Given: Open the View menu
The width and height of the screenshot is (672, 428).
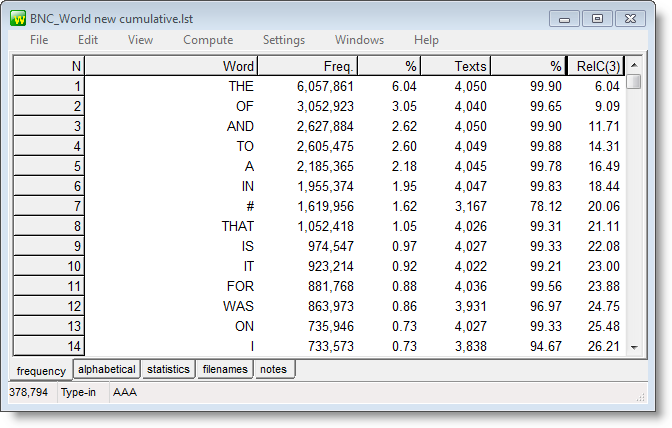Looking at the screenshot, I should (x=140, y=40).
